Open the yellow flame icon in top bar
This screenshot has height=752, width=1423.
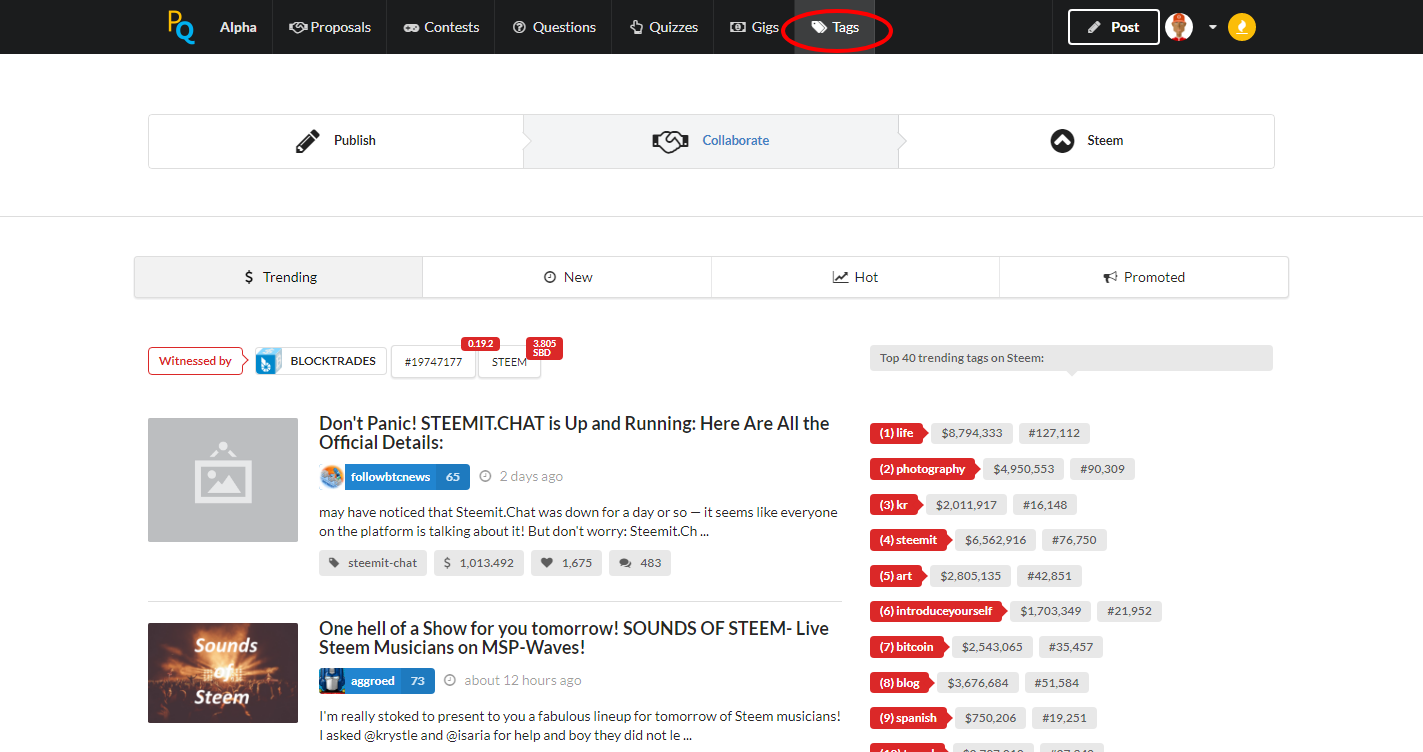point(1241,27)
